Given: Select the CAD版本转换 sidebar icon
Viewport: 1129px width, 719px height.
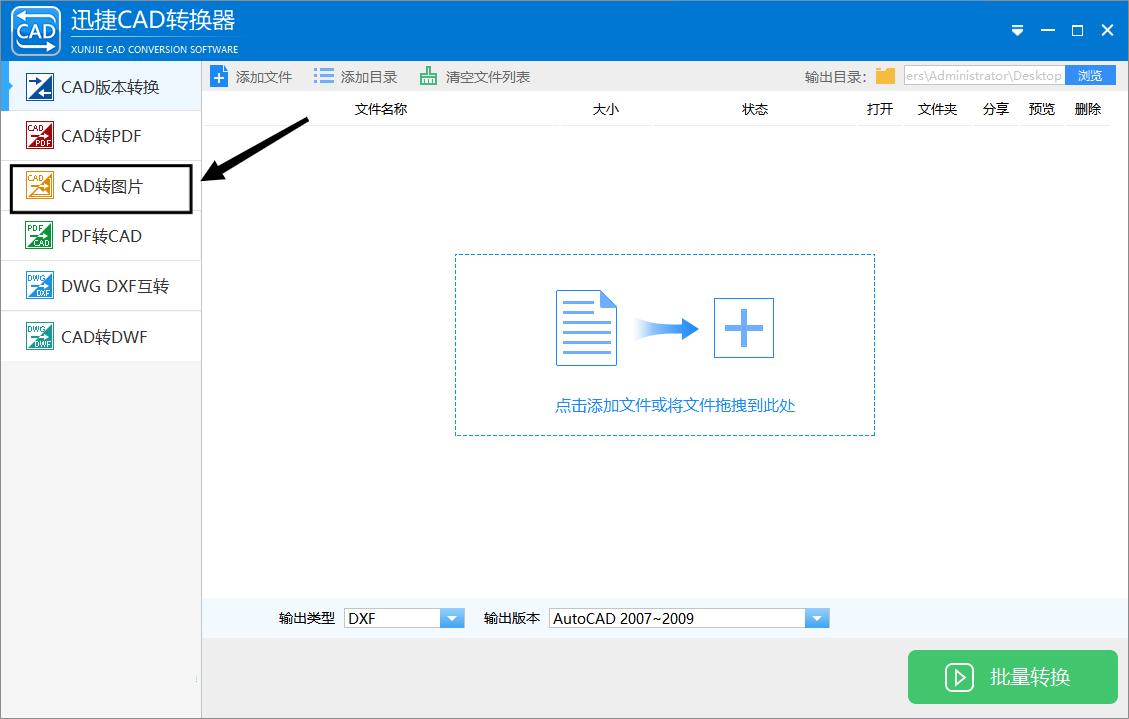Looking at the screenshot, I should [42, 87].
